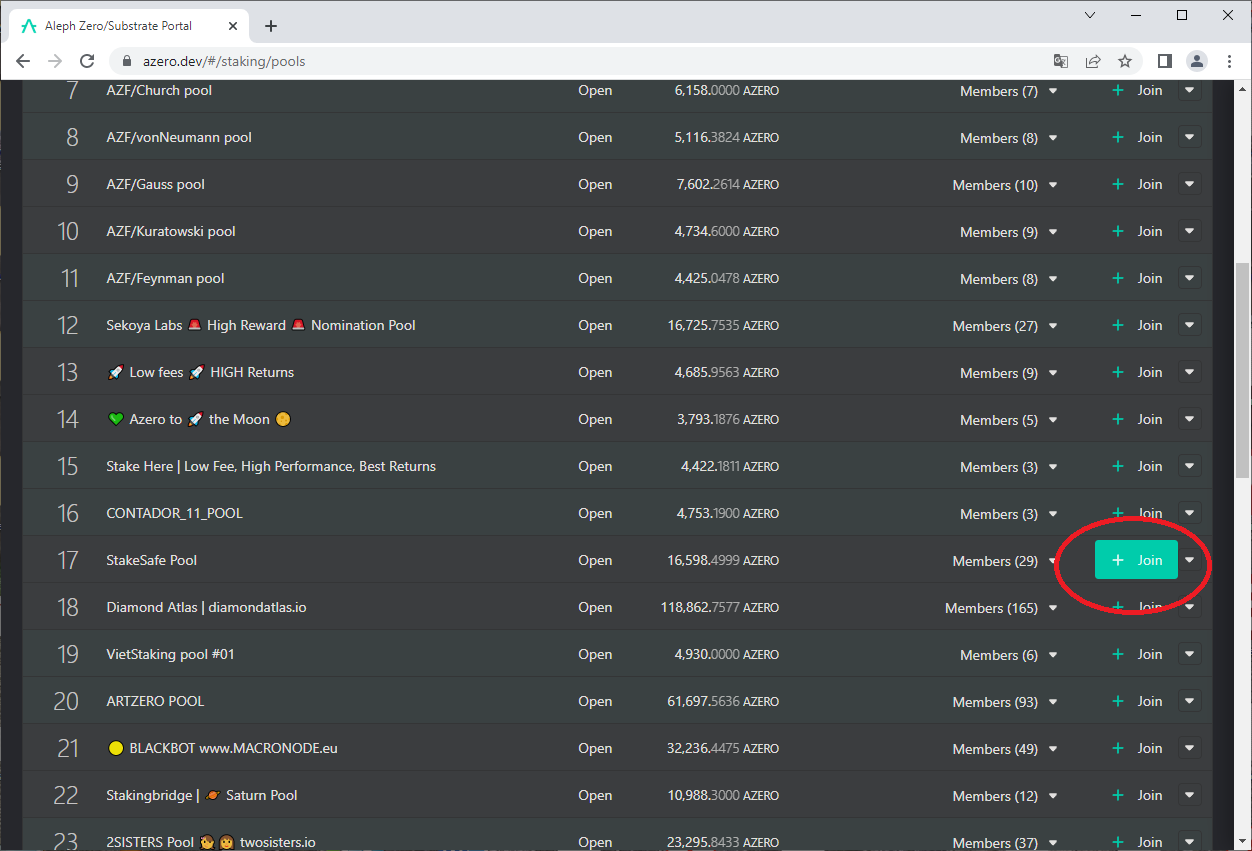Click pool name "VietStaking pool #01"
Screen dimensions: 1252x851
pos(171,654)
